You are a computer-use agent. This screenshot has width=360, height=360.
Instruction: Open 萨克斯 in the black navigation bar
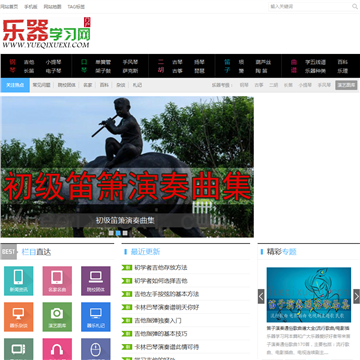(x=130, y=71)
